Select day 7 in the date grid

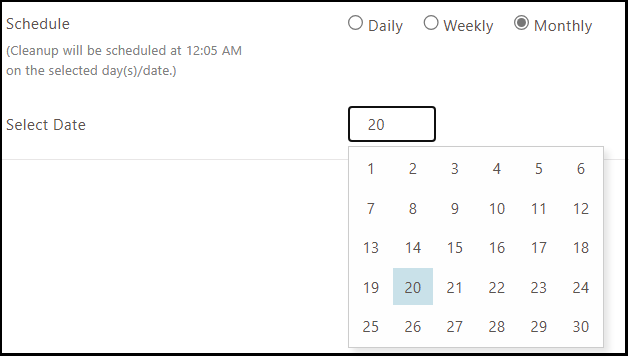tap(371, 209)
